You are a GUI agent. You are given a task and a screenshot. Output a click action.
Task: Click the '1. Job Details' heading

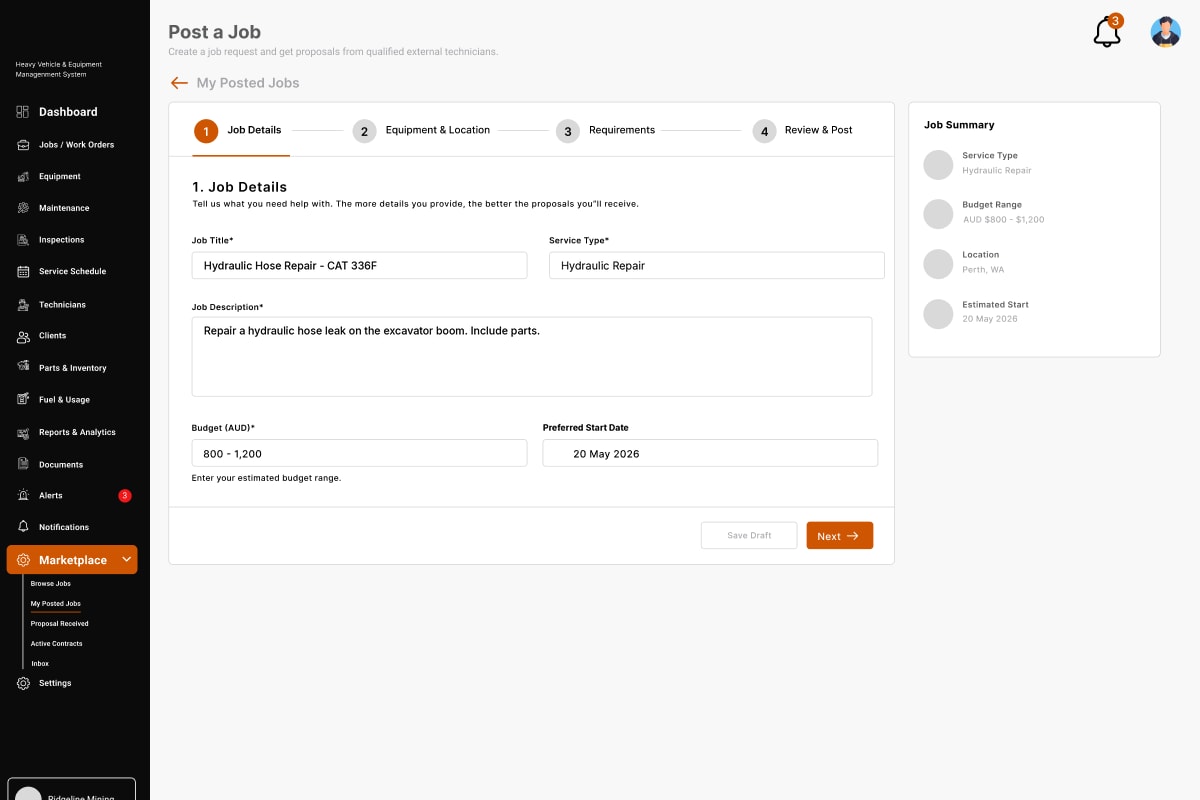[x=239, y=187]
